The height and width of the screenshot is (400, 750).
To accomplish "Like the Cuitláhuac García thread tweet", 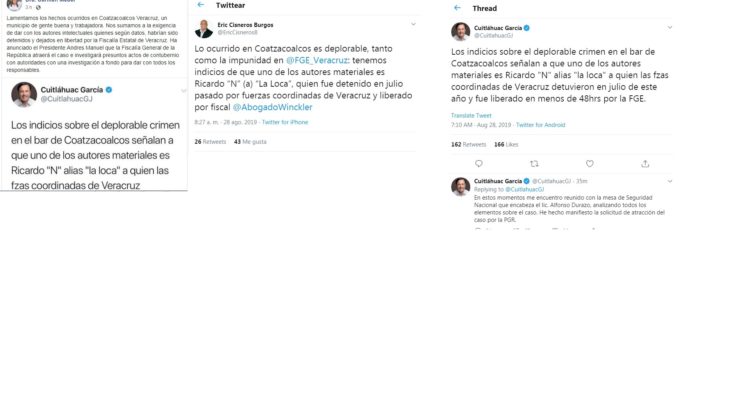I will coord(590,164).
